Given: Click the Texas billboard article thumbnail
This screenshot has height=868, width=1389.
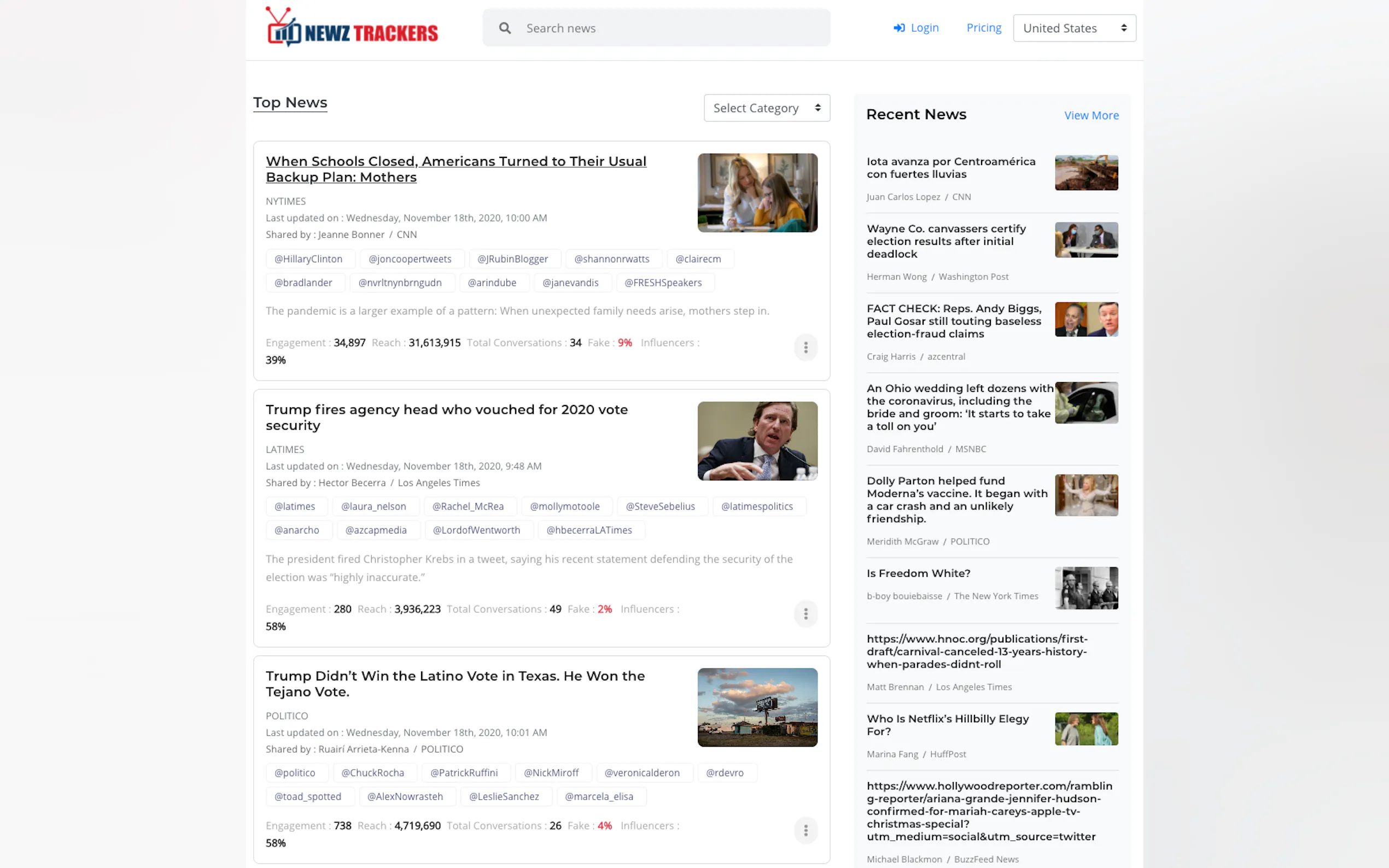Looking at the screenshot, I should 757,707.
